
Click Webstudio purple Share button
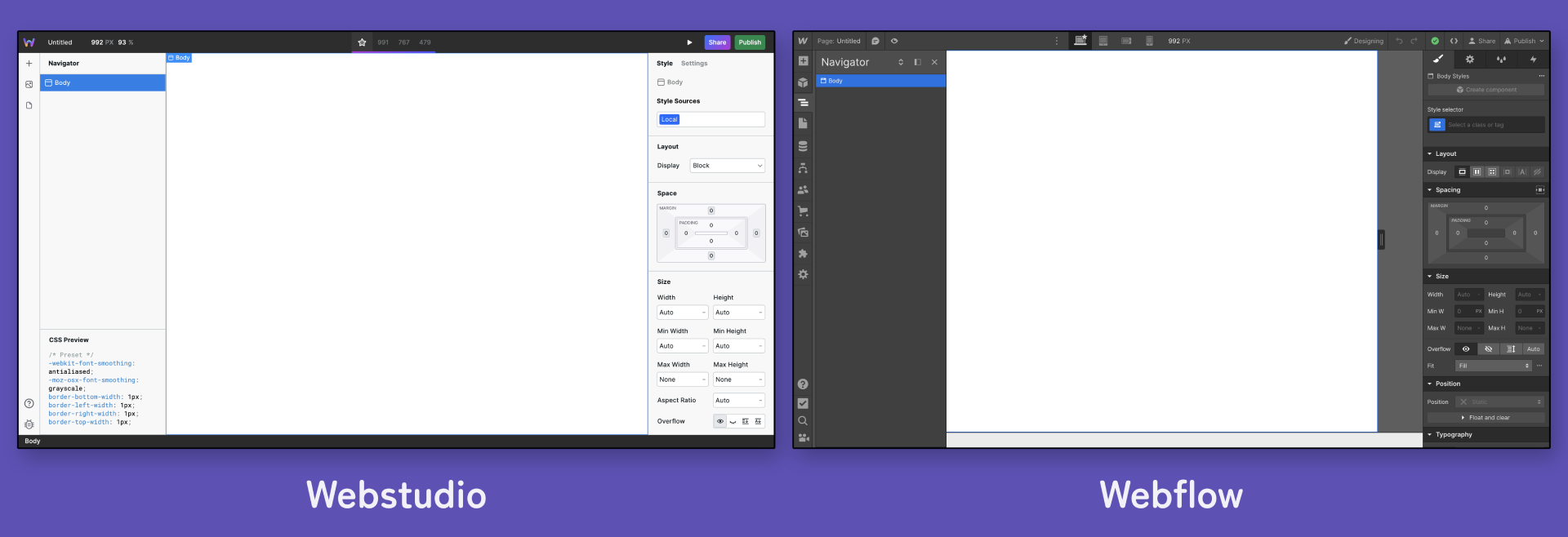click(x=717, y=42)
